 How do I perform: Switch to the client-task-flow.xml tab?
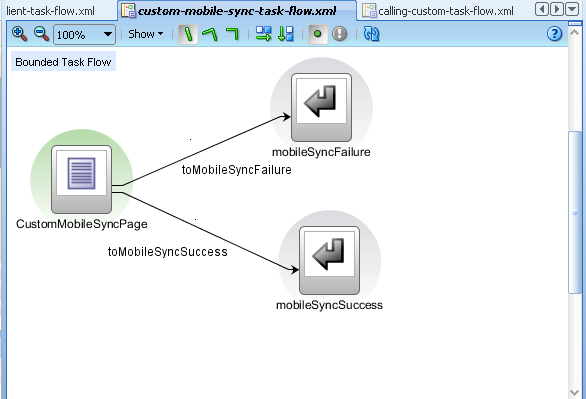click(50, 11)
